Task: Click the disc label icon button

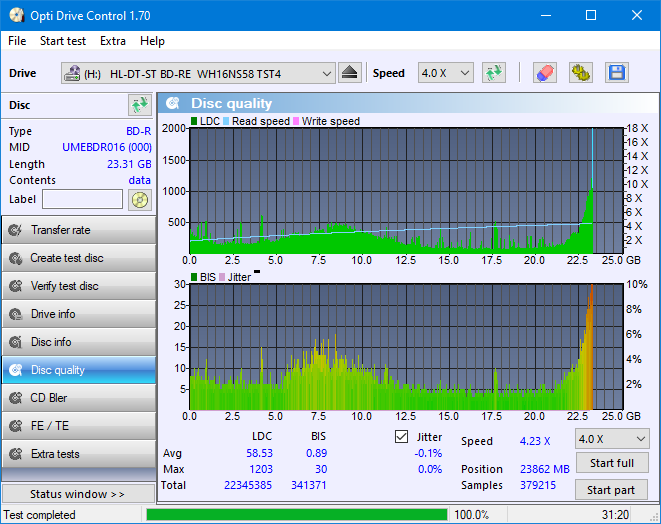Action: click(140, 199)
